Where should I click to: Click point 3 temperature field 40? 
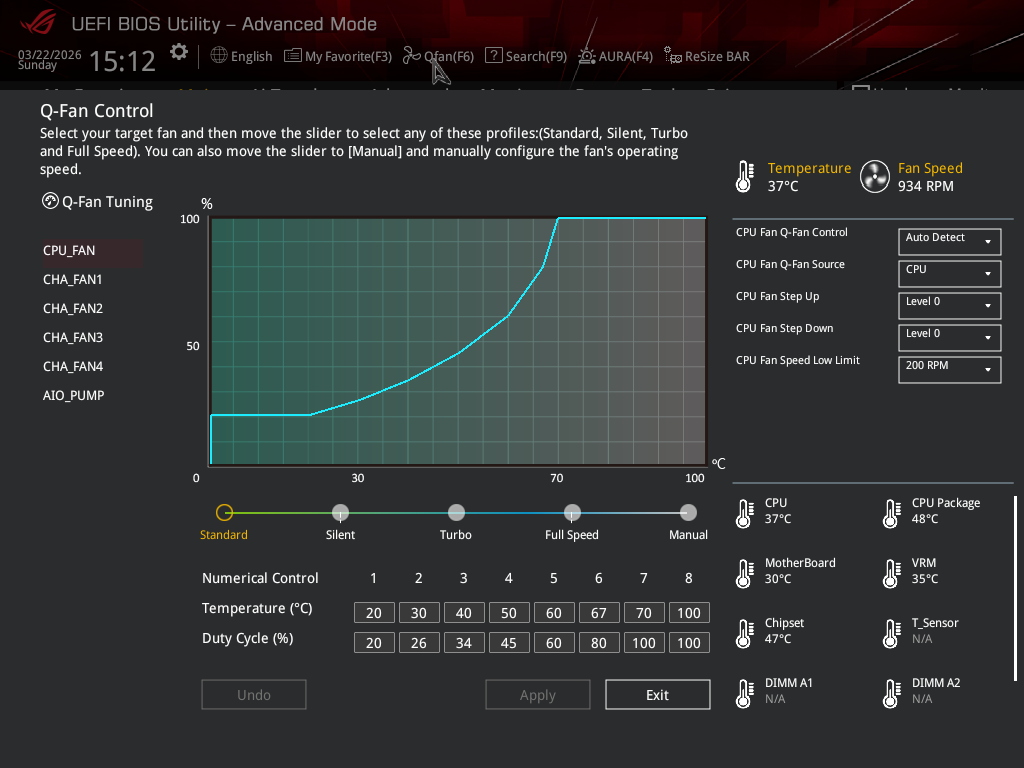coord(464,613)
